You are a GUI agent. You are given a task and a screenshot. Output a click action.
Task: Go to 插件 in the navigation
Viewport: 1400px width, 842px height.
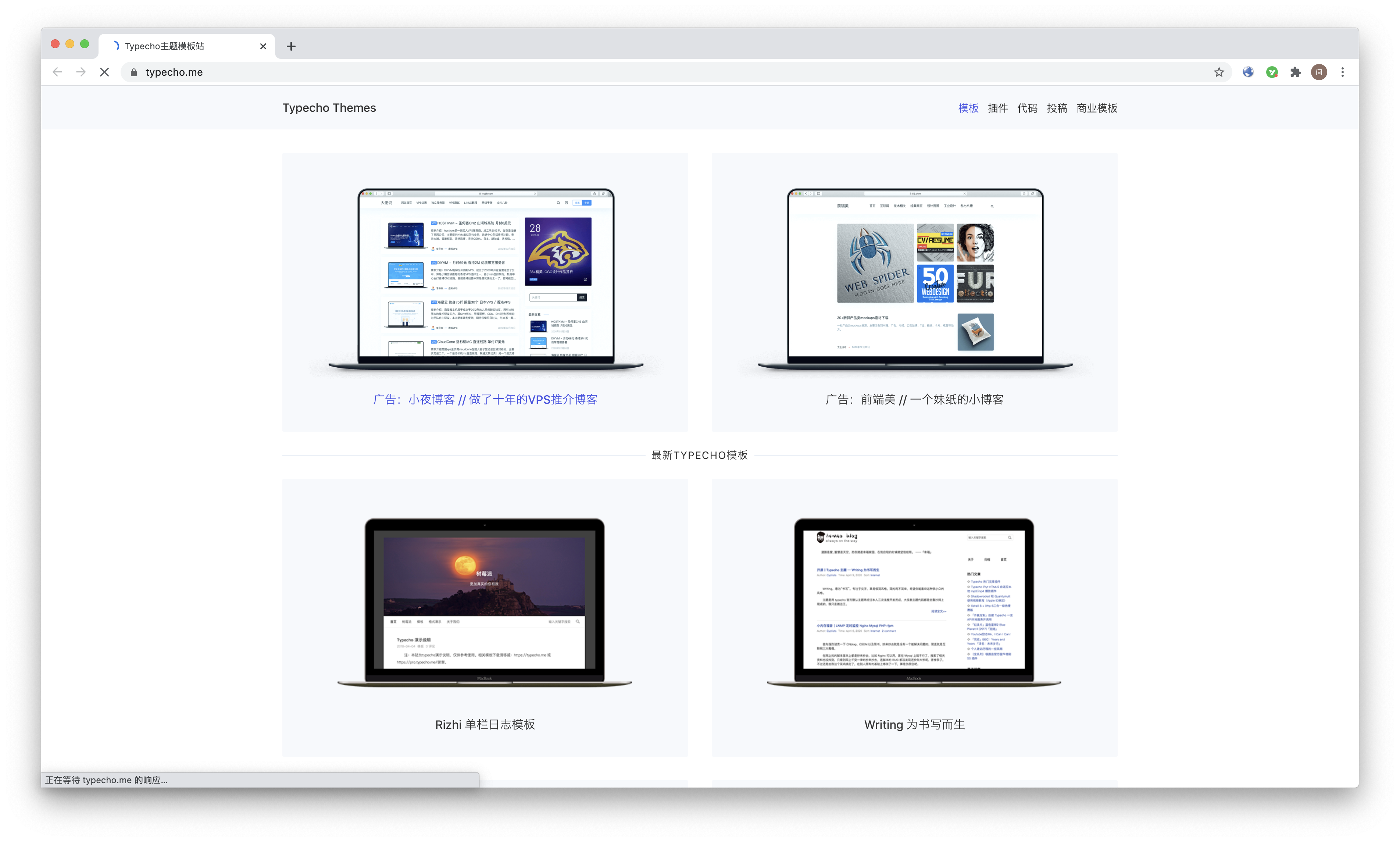[x=998, y=108]
